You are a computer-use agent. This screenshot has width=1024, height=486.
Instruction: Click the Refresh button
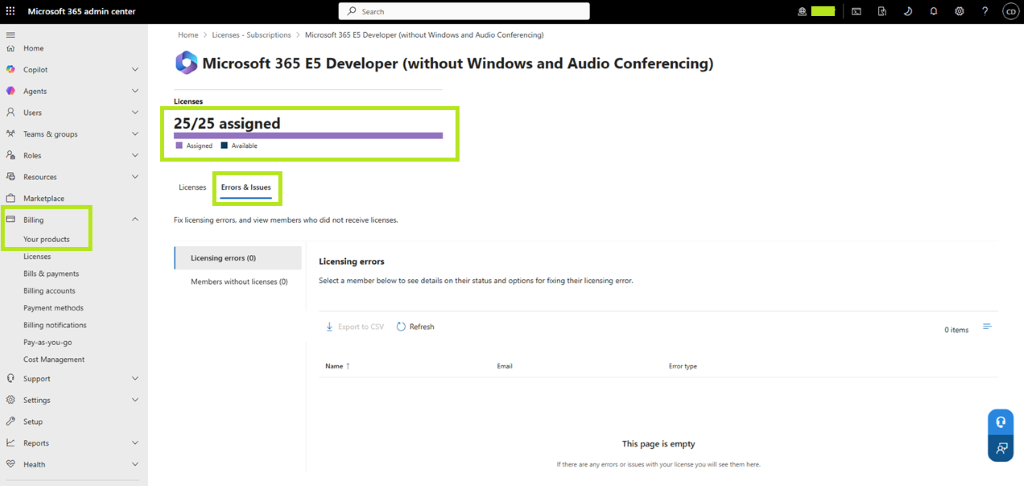pyautogui.click(x=415, y=327)
